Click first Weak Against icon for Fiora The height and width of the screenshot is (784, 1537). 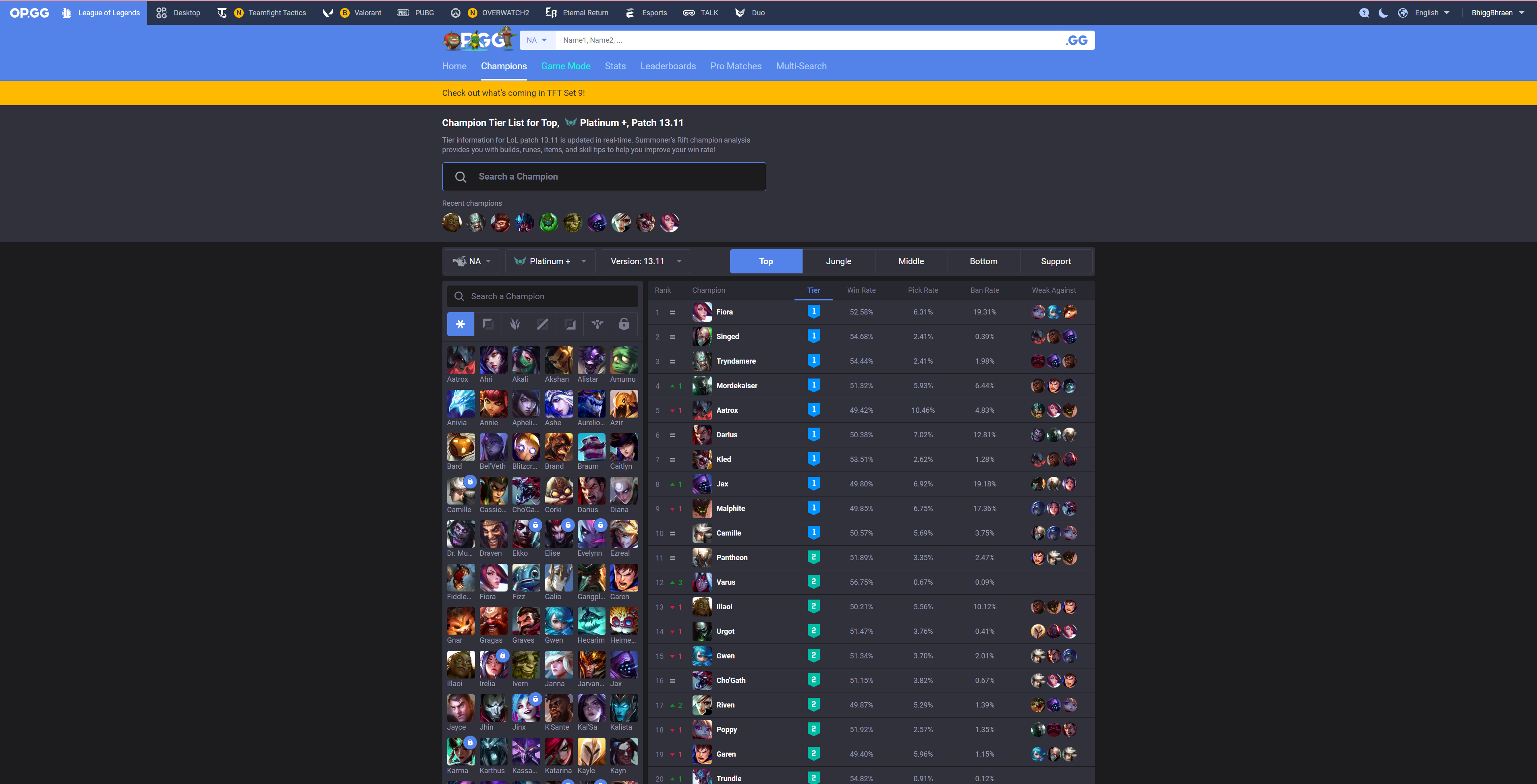pos(1038,312)
